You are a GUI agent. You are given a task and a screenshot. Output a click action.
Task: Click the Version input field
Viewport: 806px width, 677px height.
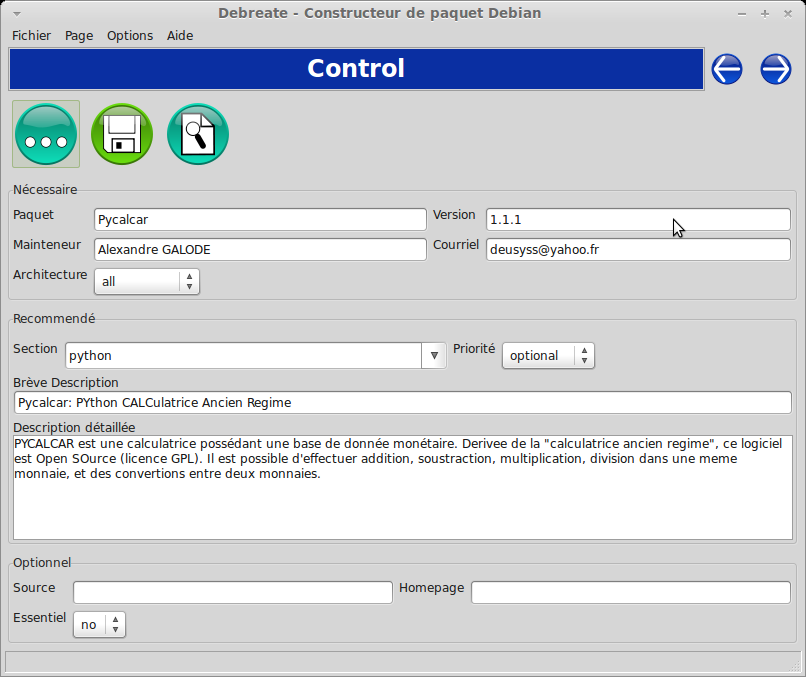[x=638, y=219]
